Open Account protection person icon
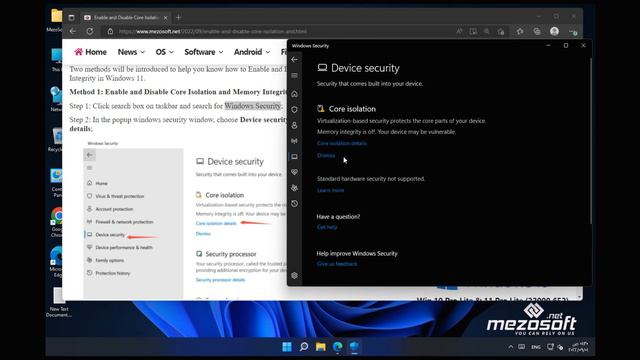640x360 pixels. [294, 125]
